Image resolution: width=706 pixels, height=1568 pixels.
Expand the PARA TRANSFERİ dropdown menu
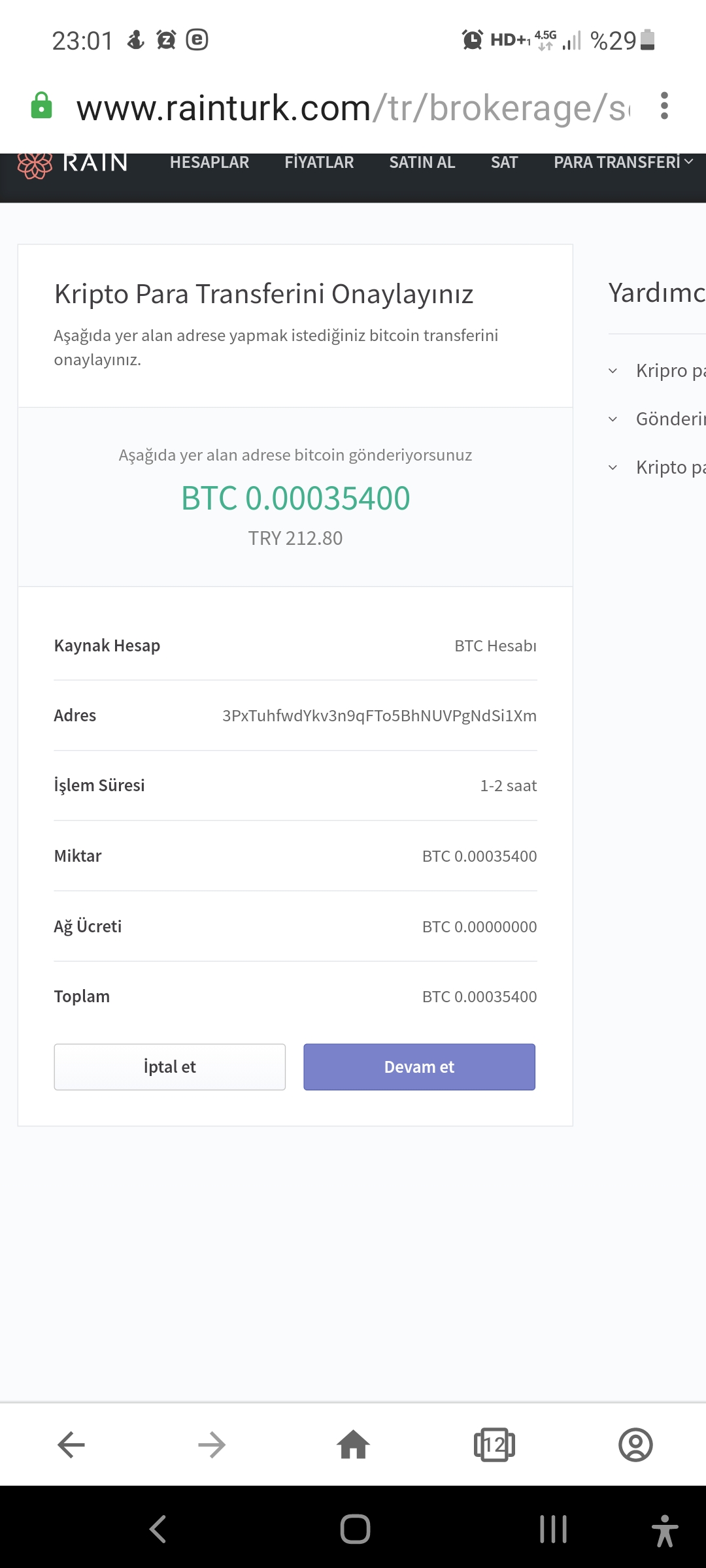coord(624,162)
